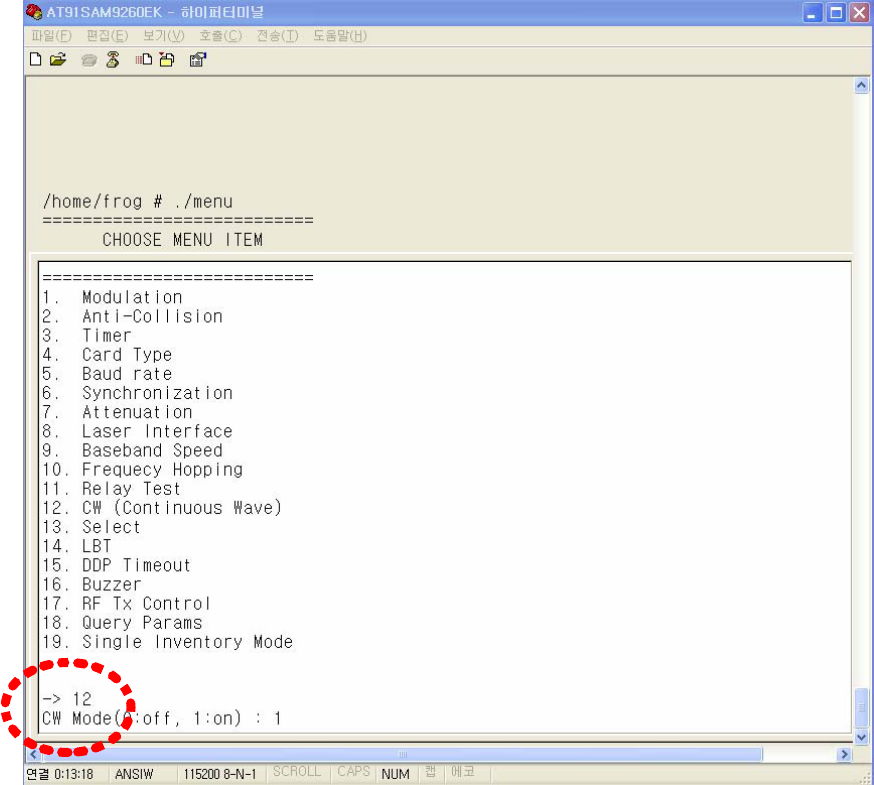Click the '14. LBT' line
This screenshot has width=874, height=785.
[x=77, y=546]
